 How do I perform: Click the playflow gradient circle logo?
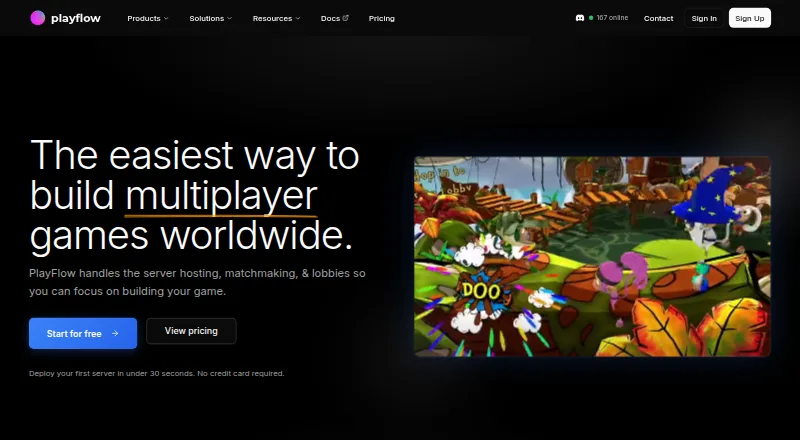[x=38, y=18]
